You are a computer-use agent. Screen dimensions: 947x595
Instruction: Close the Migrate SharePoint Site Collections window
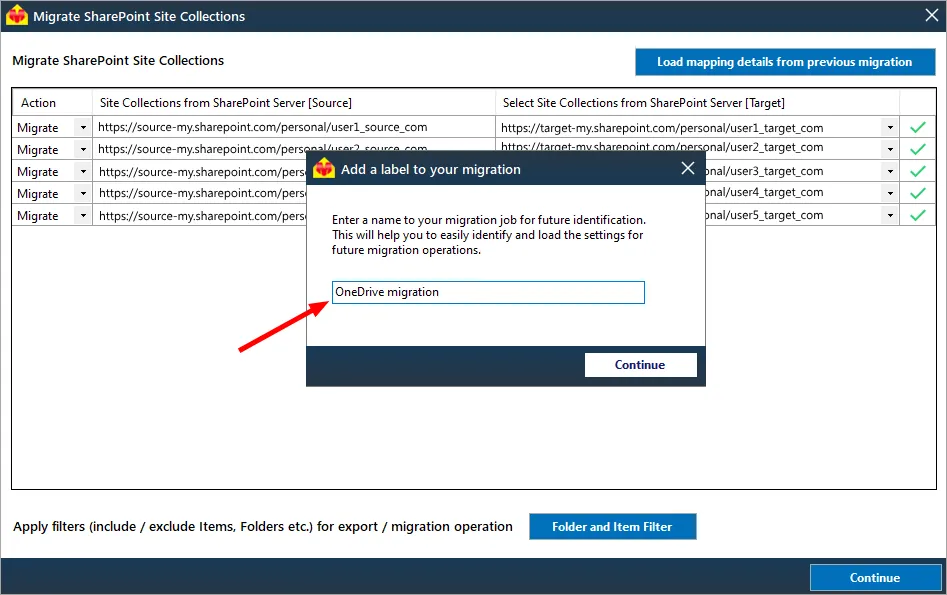click(931, 15)
